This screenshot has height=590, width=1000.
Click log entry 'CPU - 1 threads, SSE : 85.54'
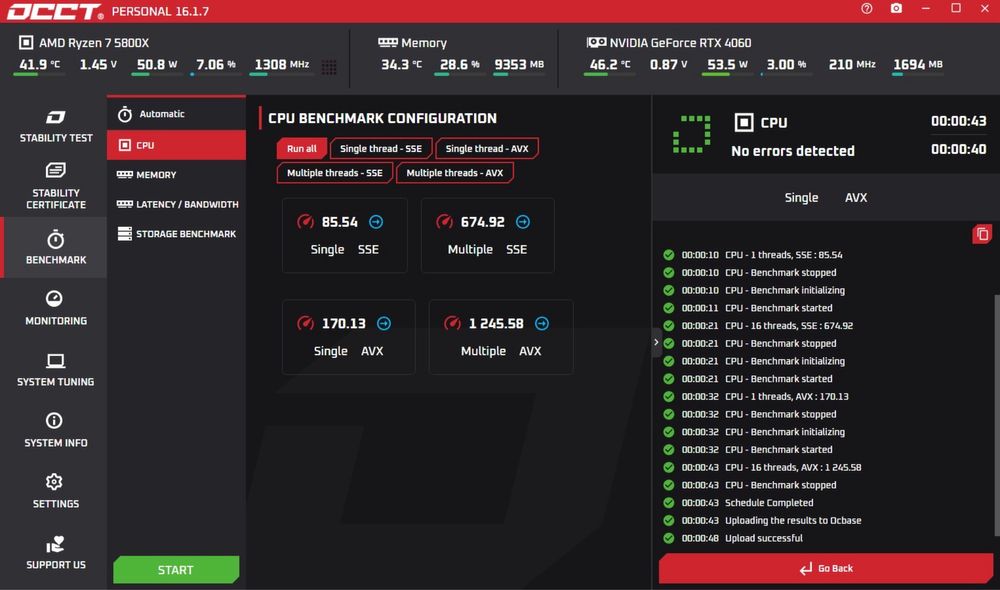point(784,254)
